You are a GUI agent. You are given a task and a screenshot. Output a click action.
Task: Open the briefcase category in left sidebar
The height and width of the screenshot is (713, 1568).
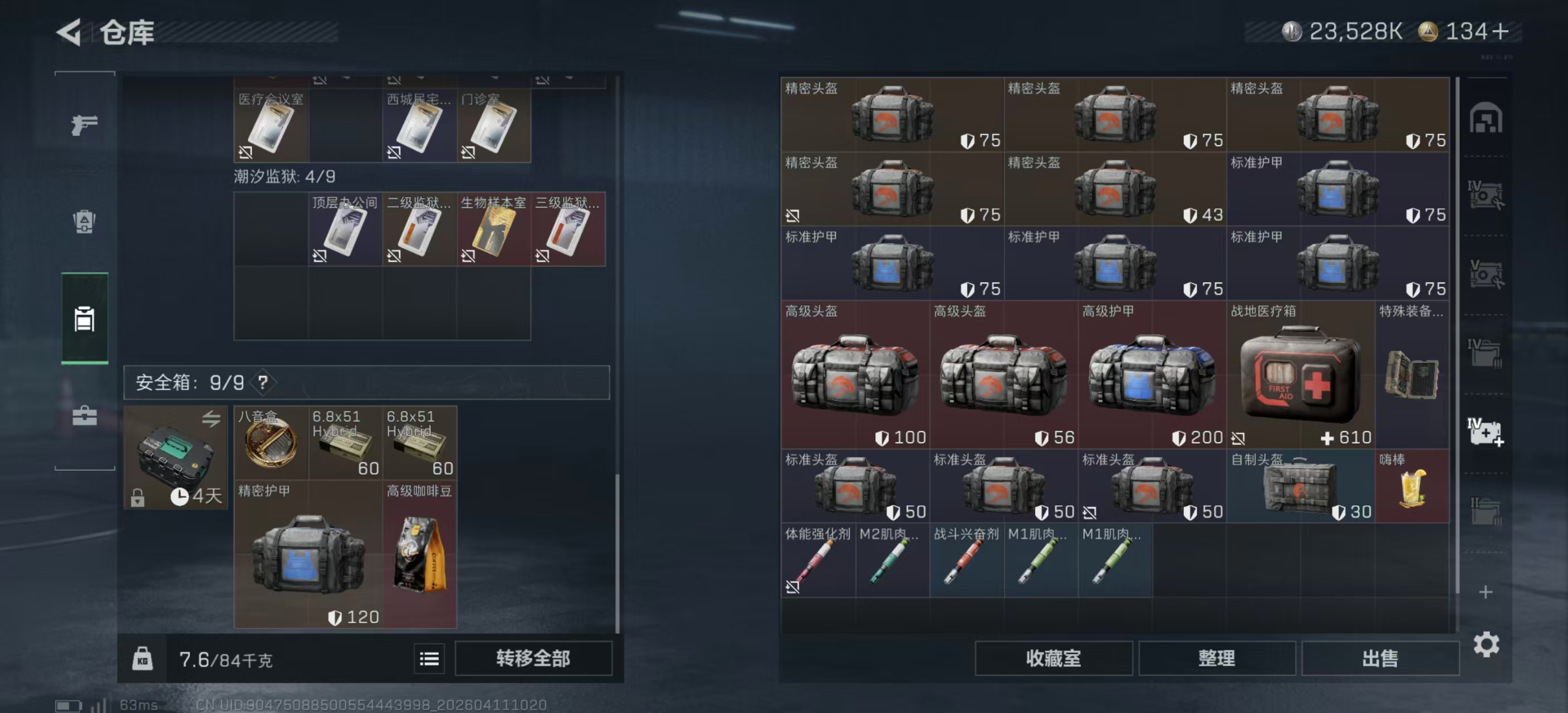(x=84, y=416)
